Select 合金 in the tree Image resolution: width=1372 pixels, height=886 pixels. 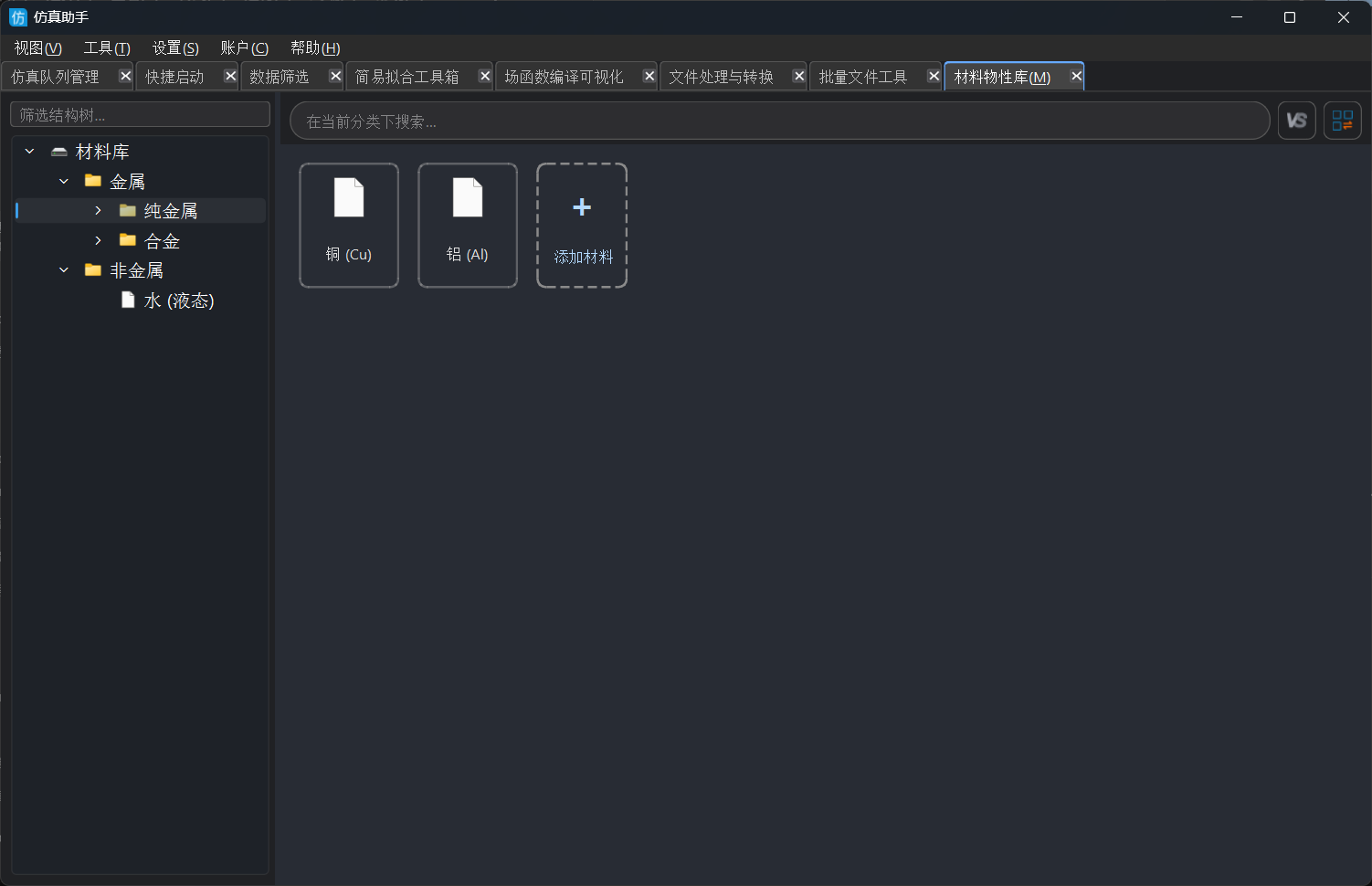click(163, 241)
